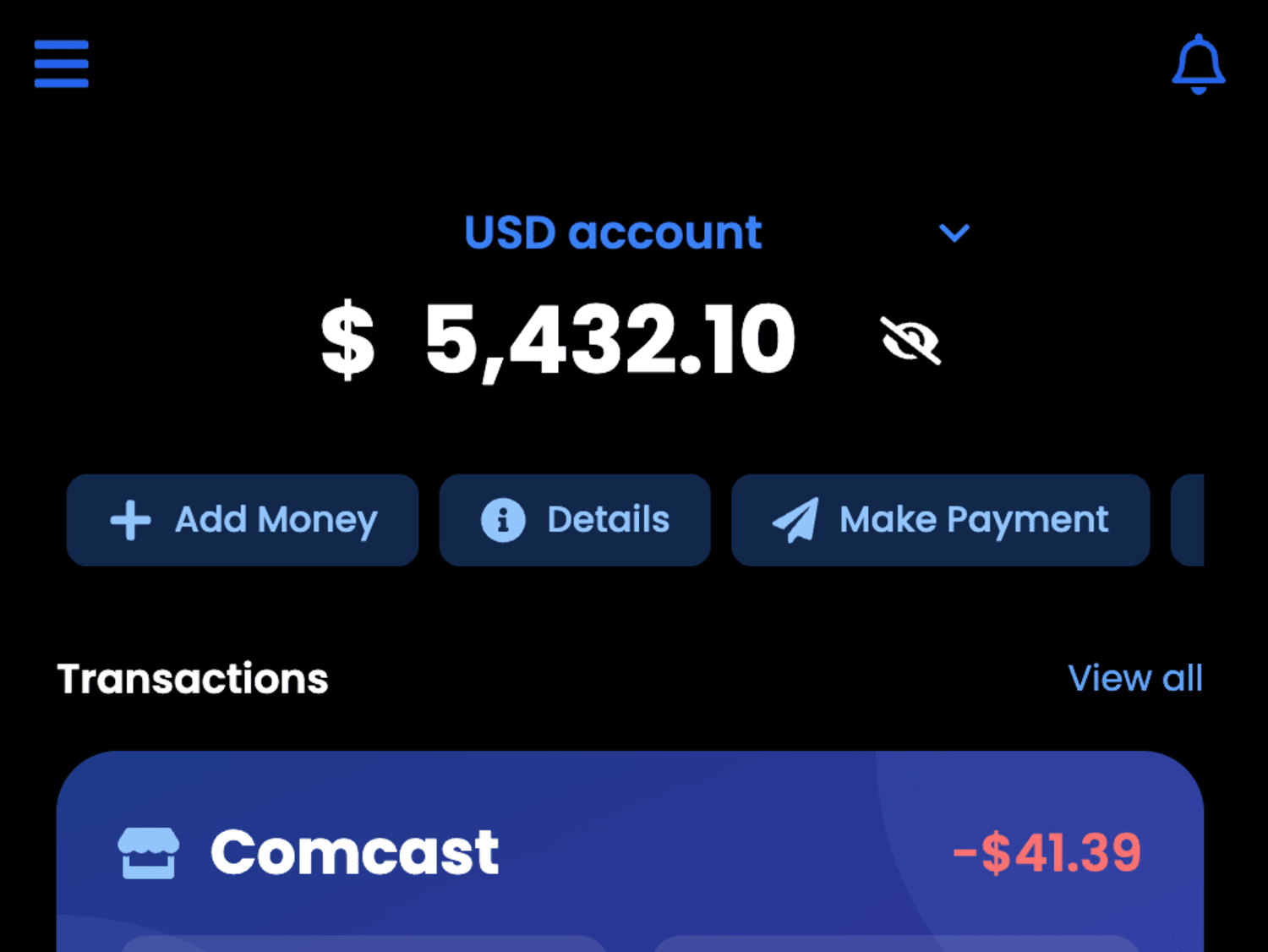Open account Details button
Image resolution: width=1268 pixels, height=952 pixels.
point(575,520)
